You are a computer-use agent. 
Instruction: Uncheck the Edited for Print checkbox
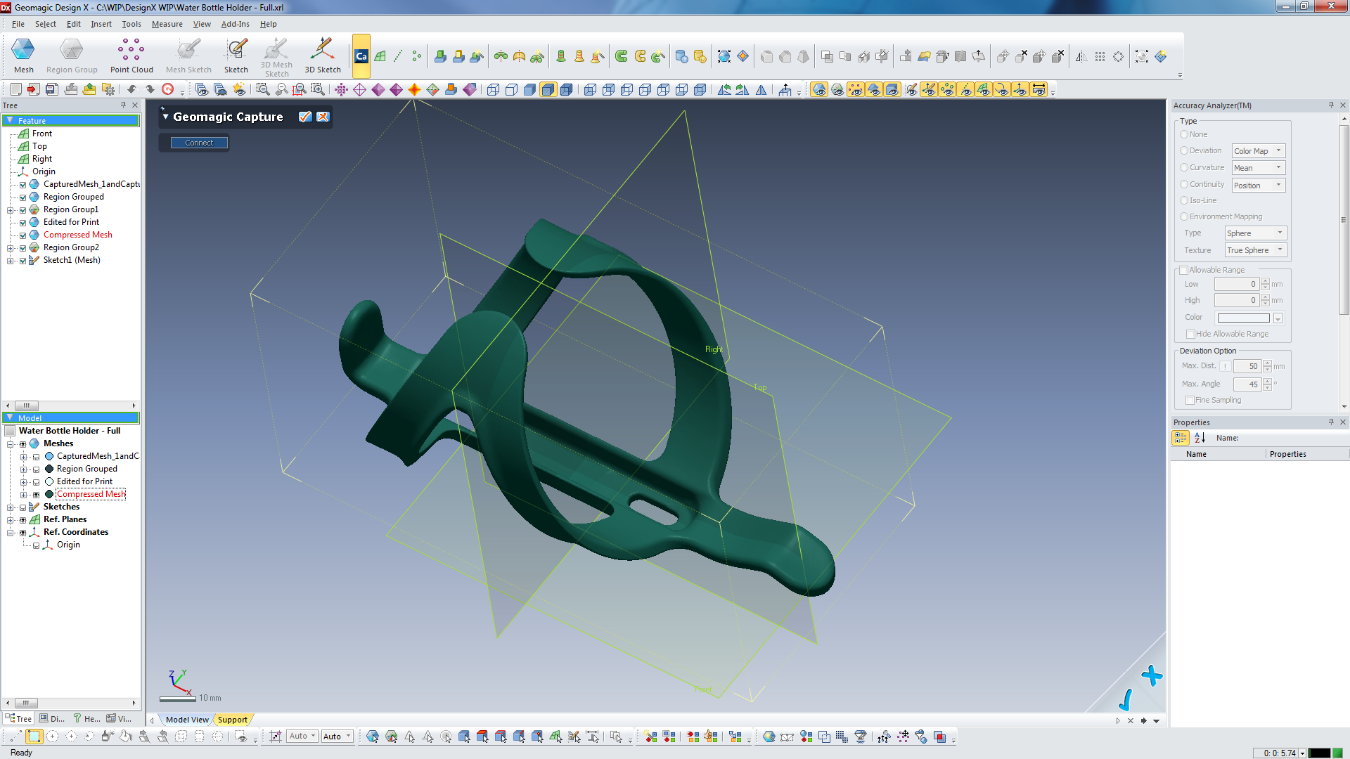(x=23, y=222)
